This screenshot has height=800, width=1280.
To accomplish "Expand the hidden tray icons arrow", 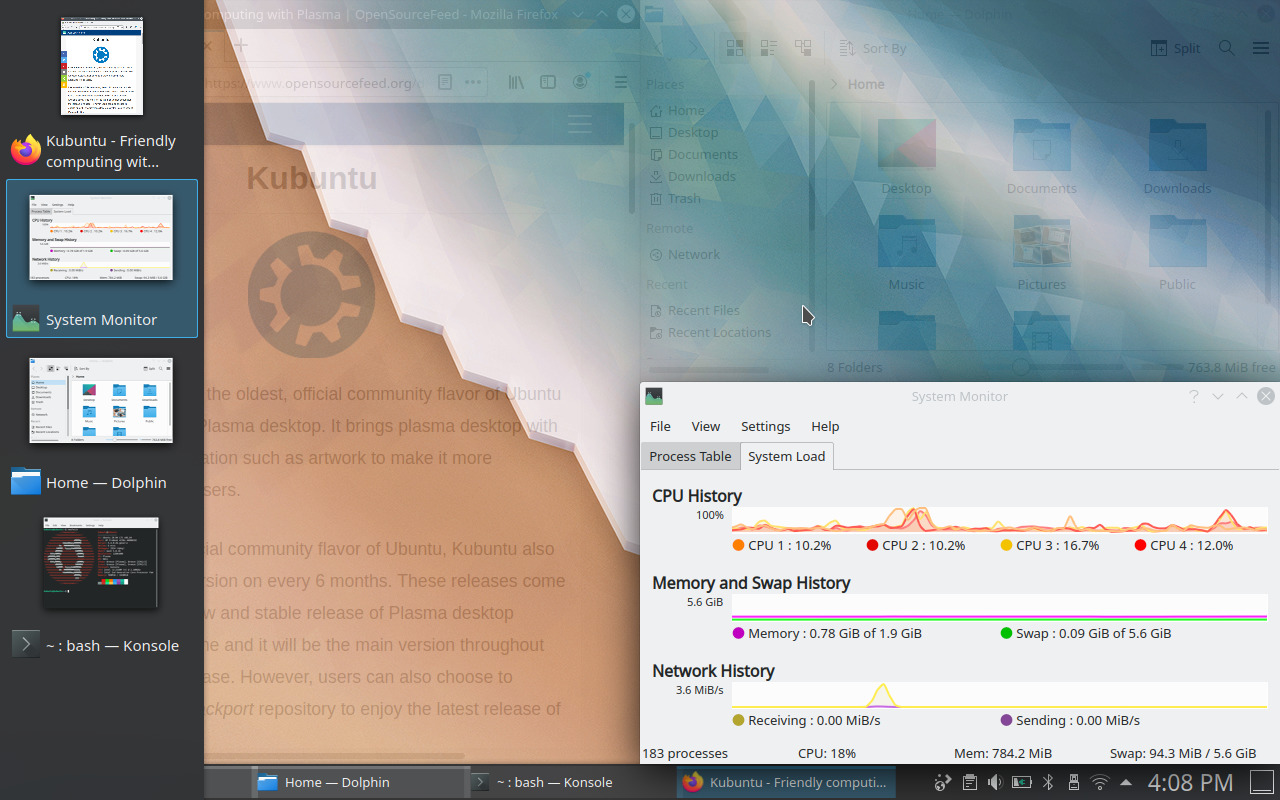I will click(x=1126, y=782).
